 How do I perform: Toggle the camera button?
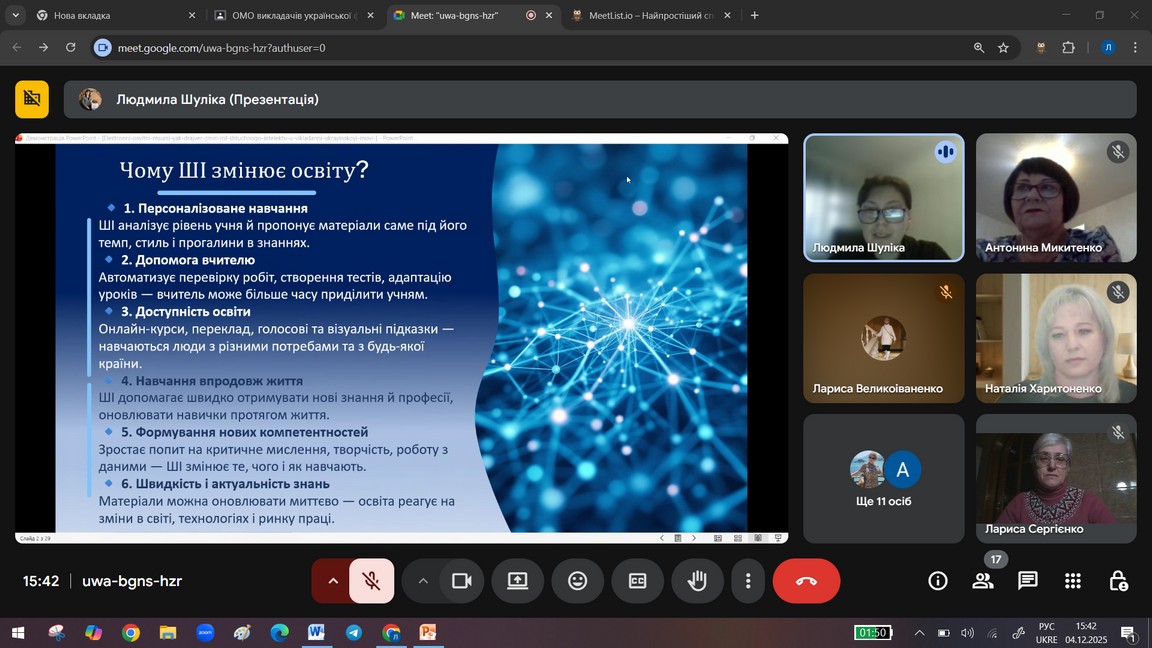(x=461, y=581)
